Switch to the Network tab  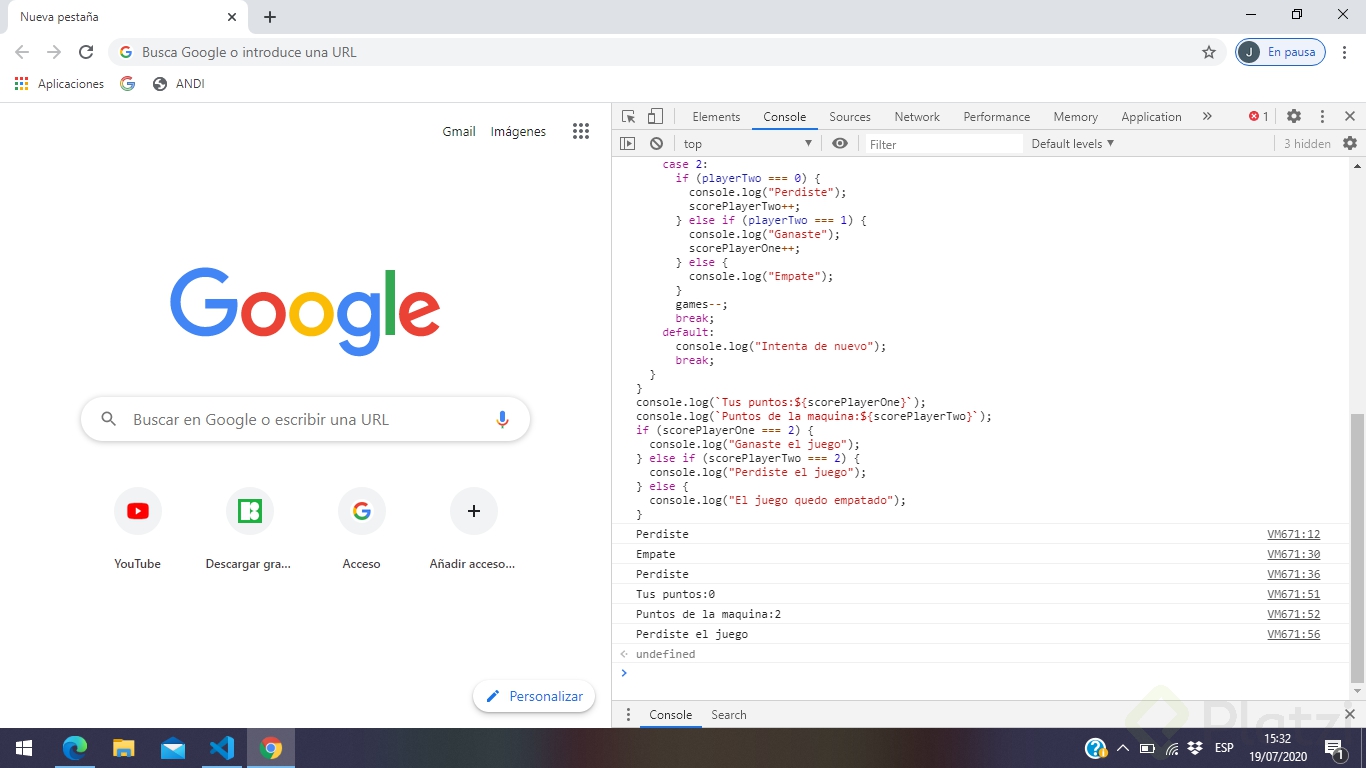917,117
